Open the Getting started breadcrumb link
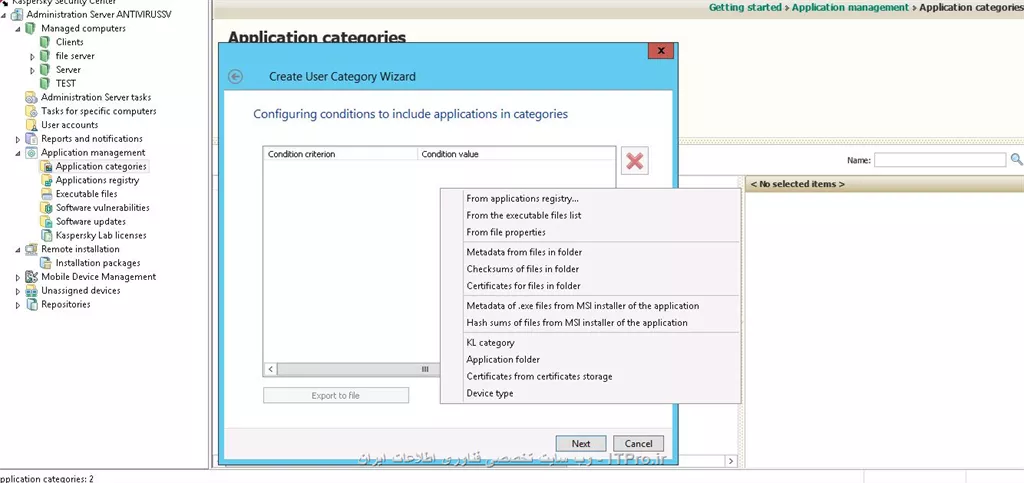This screenshot has width=1024, height=483. (x=745, y=8)
